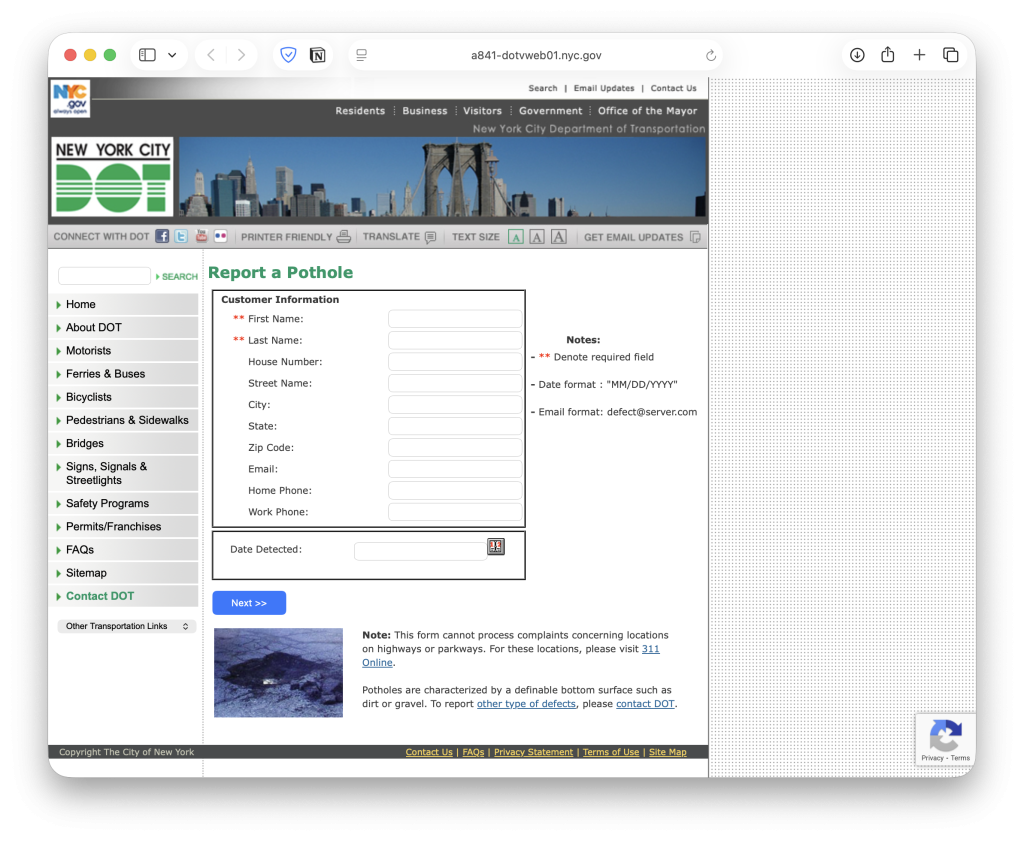The height and width of the screenshot is (841, 1024).
Task: Click the Flickr icon
Action: click(x=221, y=237)
